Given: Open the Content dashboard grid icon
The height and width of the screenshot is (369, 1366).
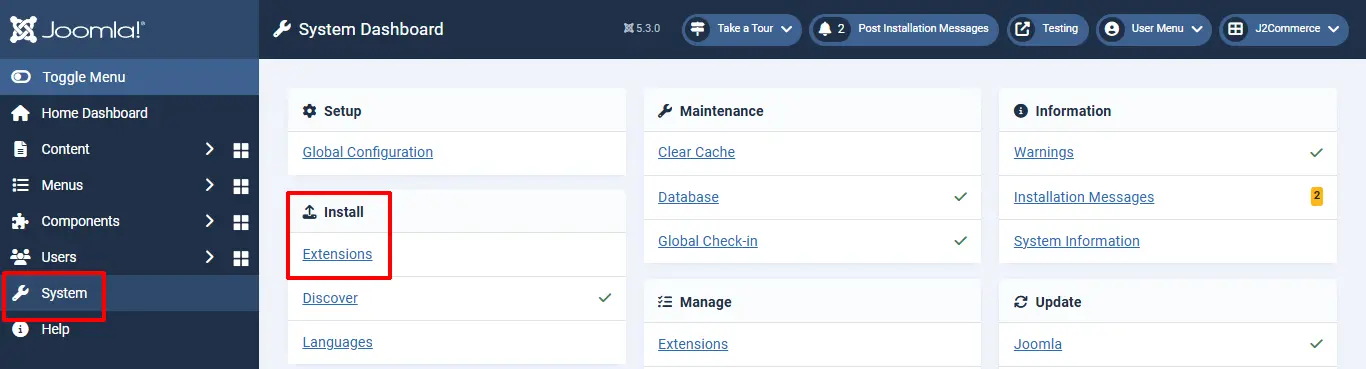Looking at the screenshot, I should tap(240, 150).
